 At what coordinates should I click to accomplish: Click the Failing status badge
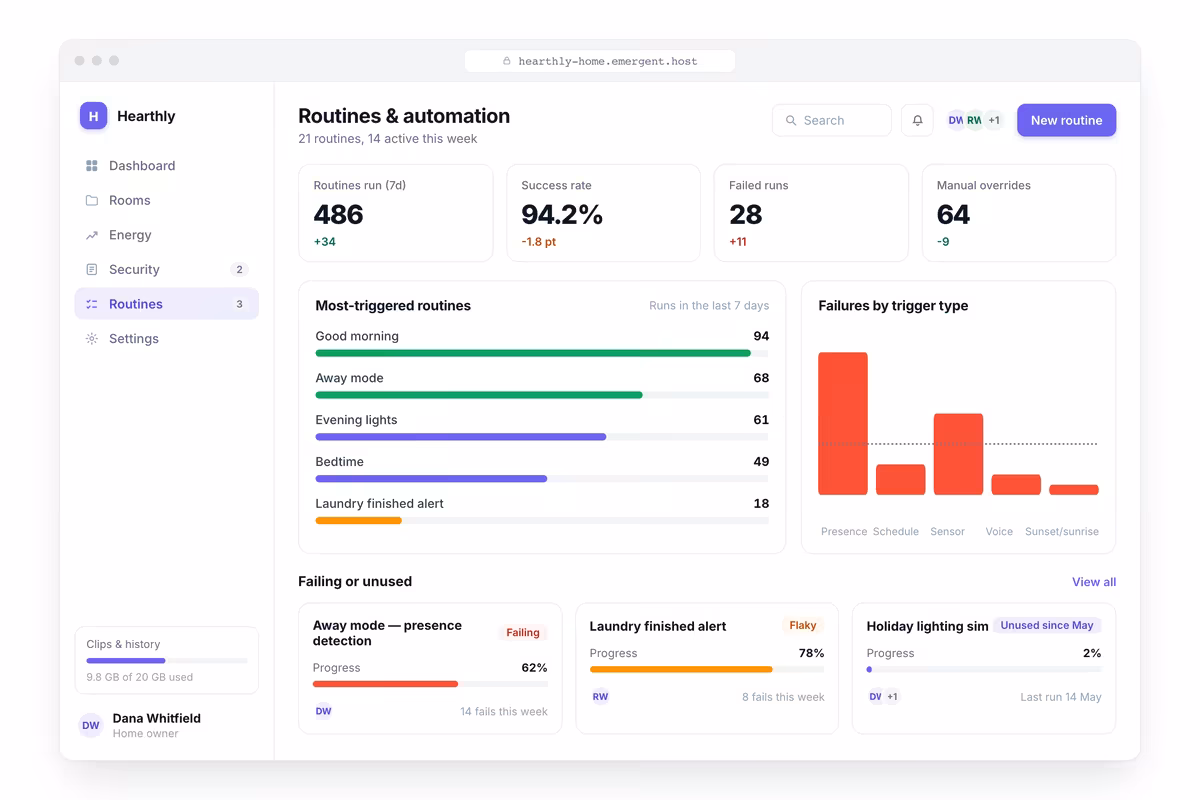tap(523, 633)
